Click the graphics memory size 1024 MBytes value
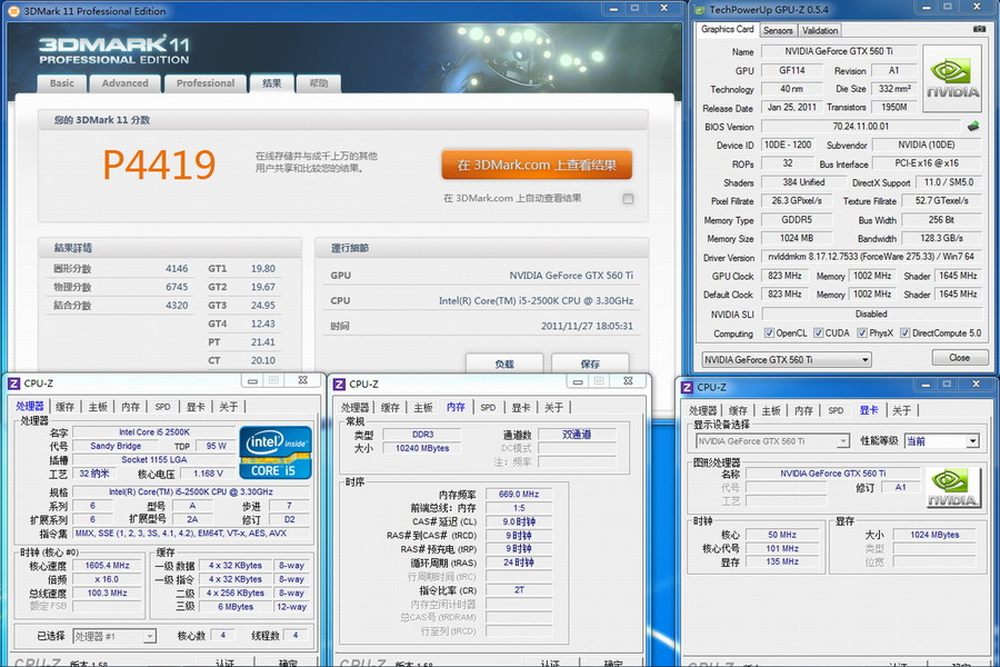This screenshot has width=1000, height=667. point(934,535)
